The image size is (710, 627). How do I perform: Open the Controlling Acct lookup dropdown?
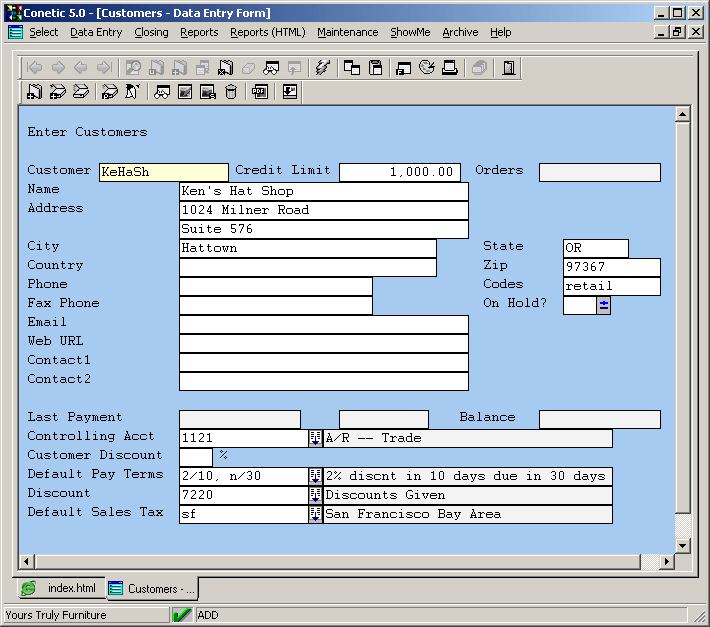pyautogui.click(x=315, y=438)
